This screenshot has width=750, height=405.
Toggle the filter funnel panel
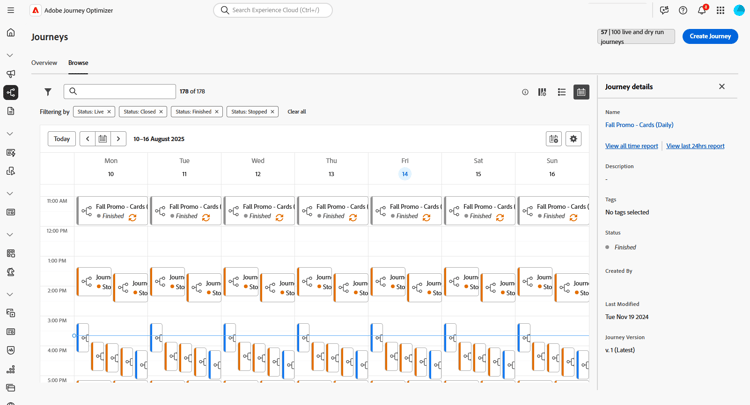[47, 92]
